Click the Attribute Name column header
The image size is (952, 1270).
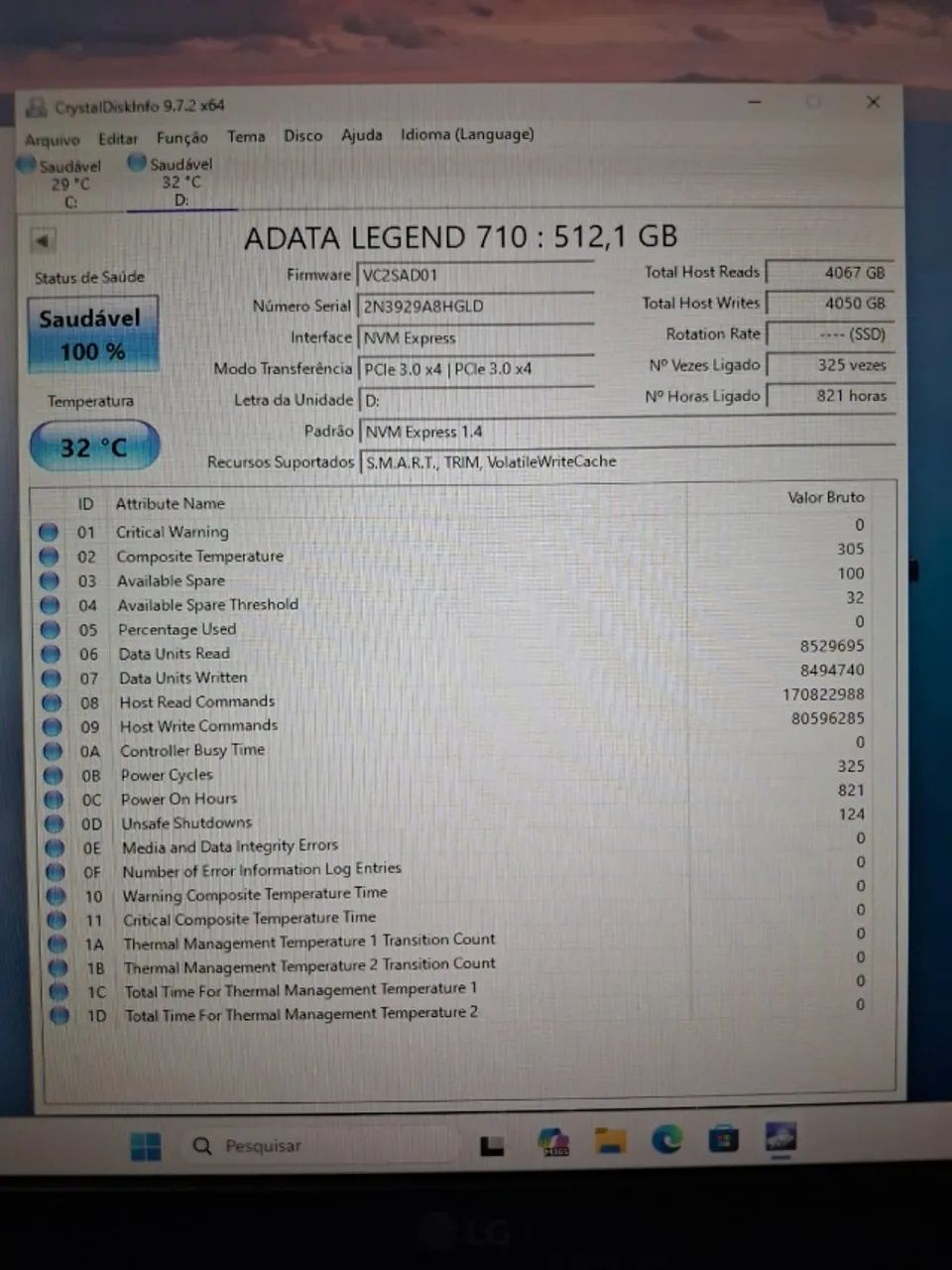point(170,504)
